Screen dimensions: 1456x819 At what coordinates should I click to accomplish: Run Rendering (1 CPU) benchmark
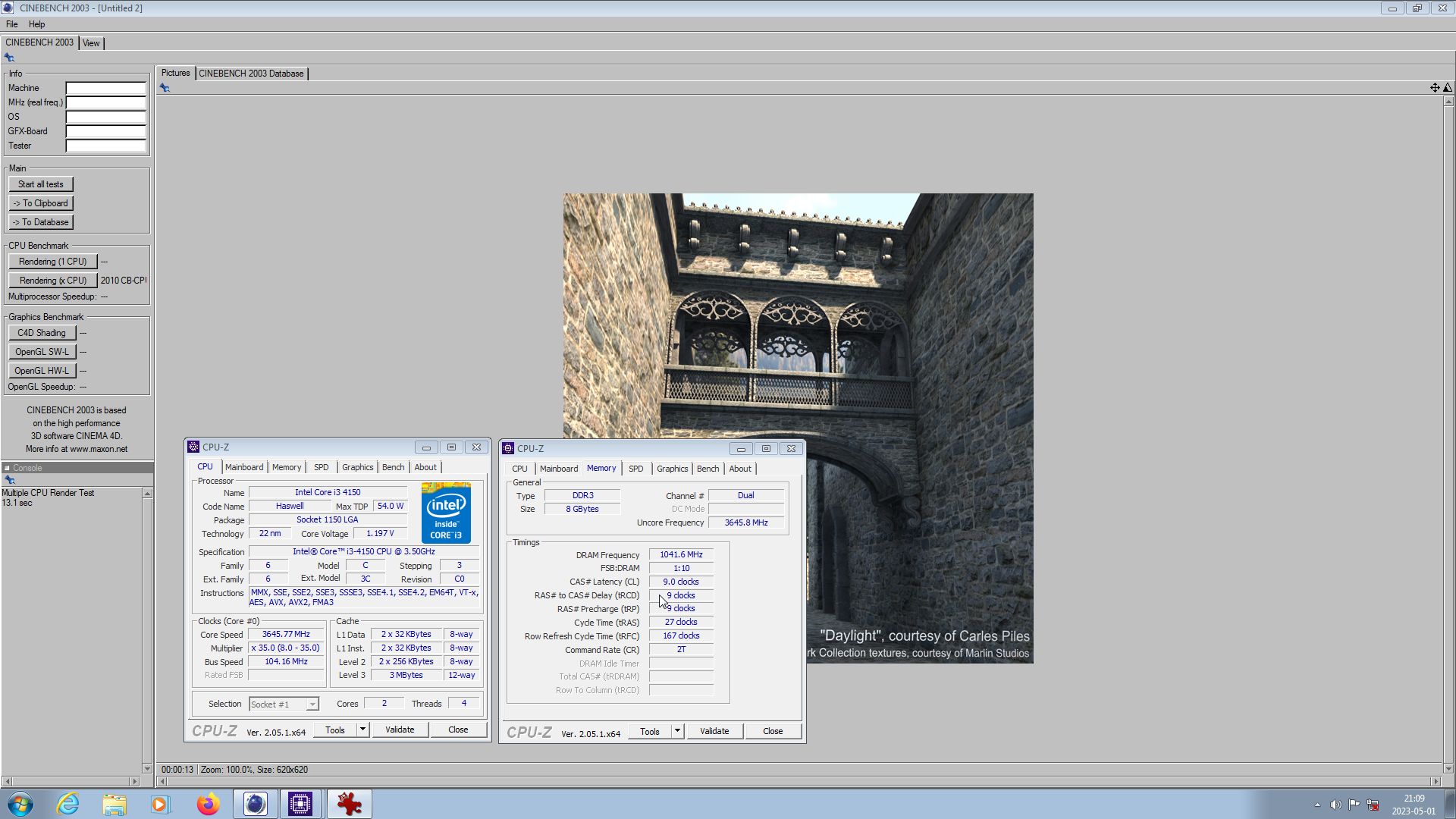[x=53, y=262]
